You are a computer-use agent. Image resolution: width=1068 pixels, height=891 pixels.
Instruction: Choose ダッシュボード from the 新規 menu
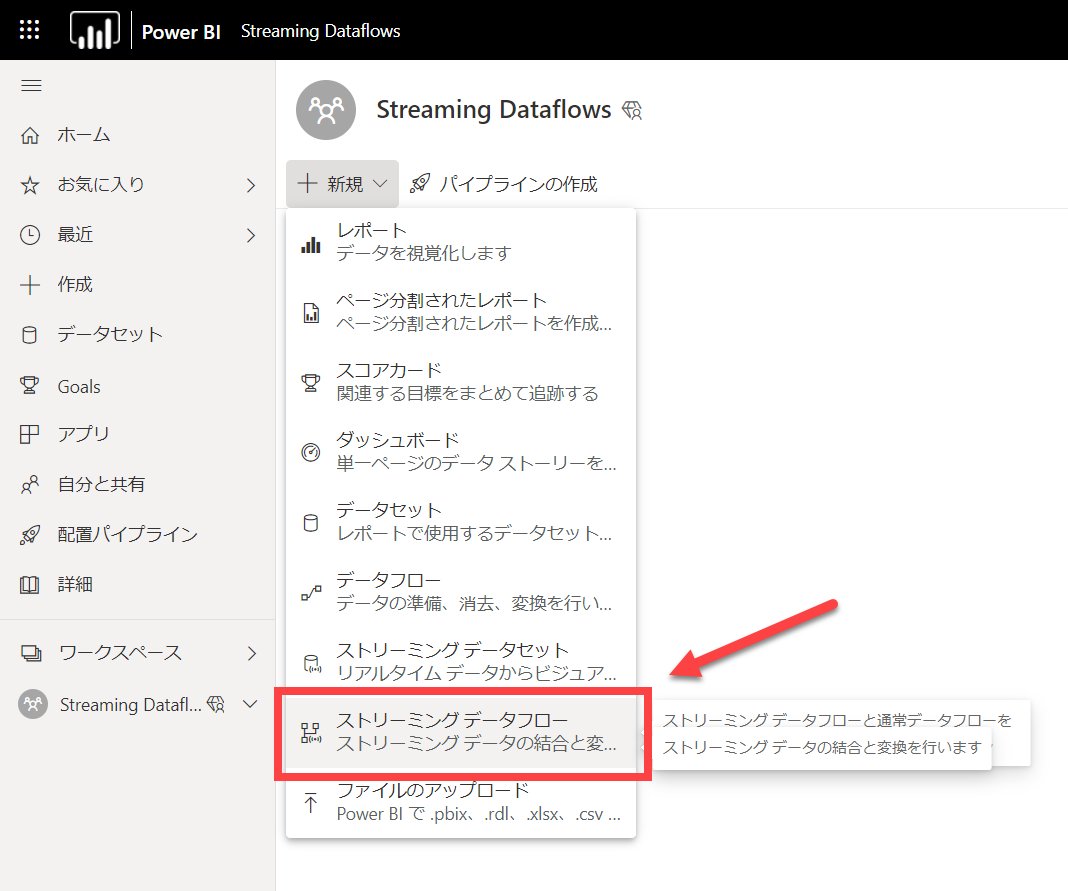click(461, 452)
